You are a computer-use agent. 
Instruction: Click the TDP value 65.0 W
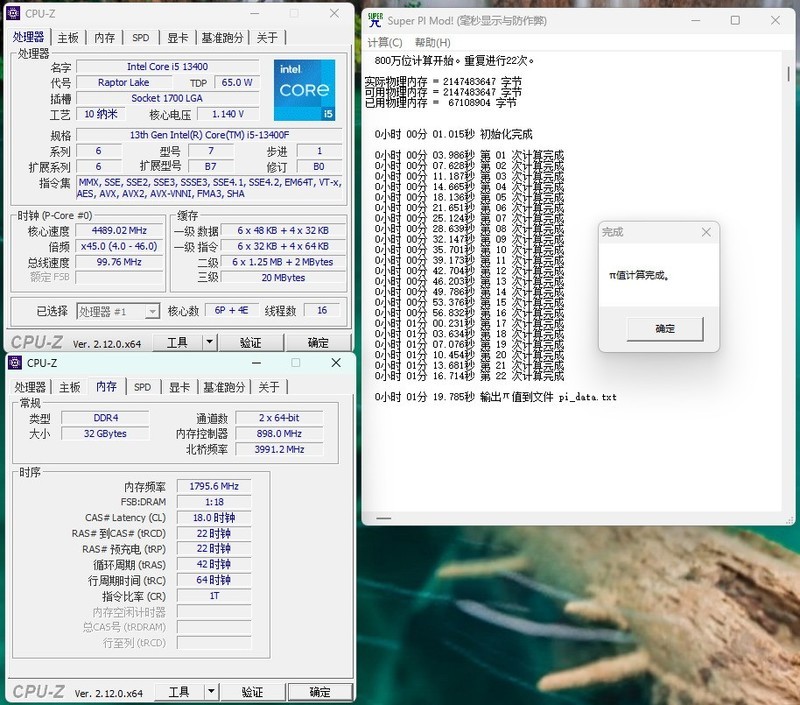click(x=237, y=83)
